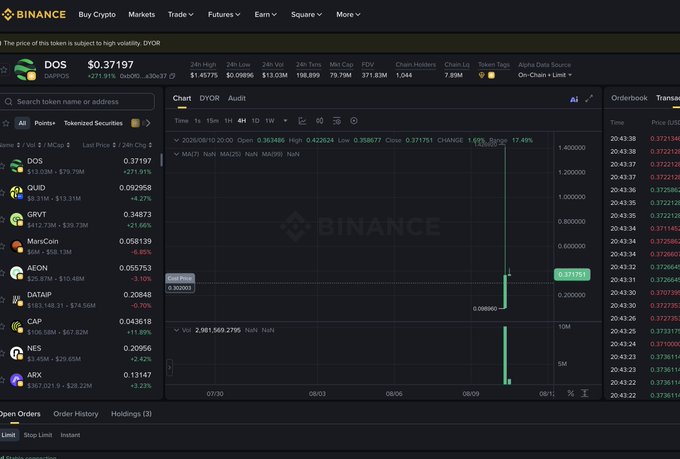The image size is (680, 459).
Task: Favorite the QUID token row
Action: coord(3,193)
